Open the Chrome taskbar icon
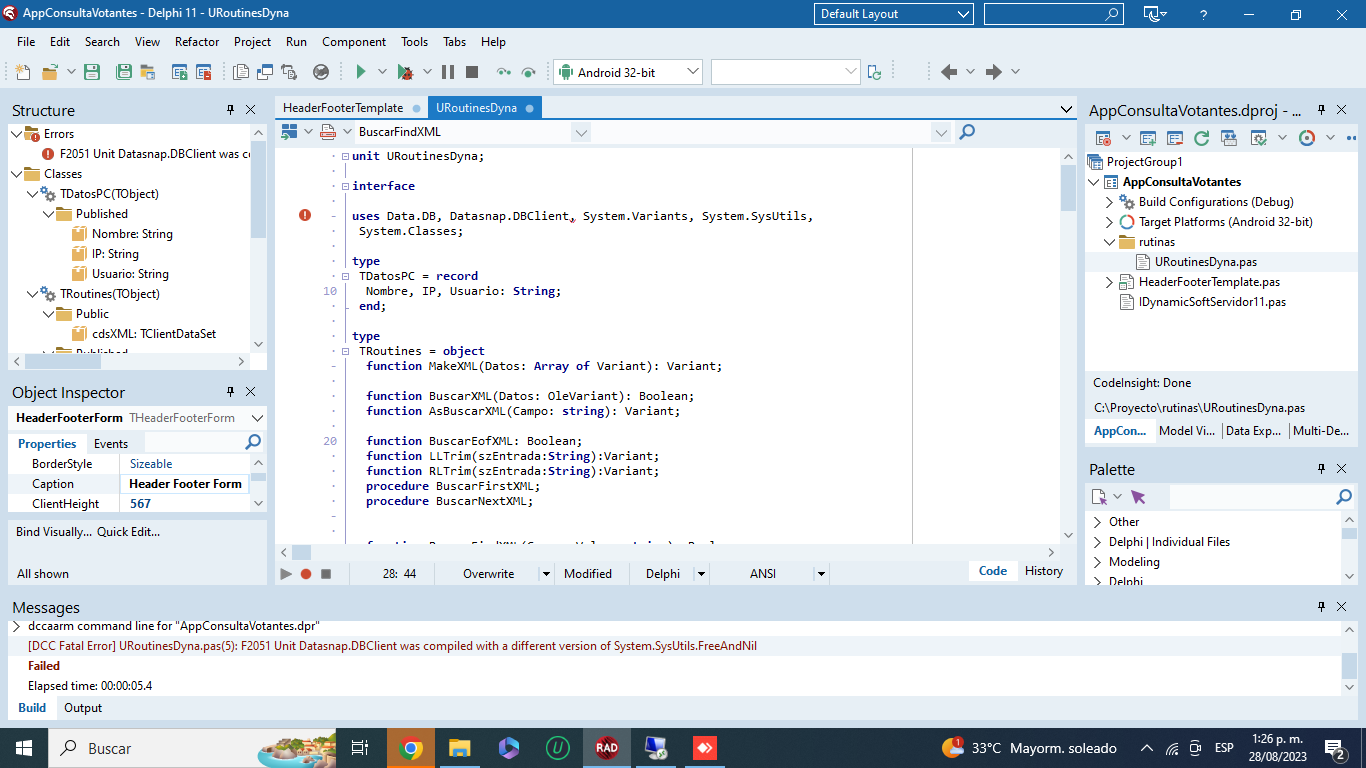This screenshot has width=1366, height=768. tap(410, 748)
